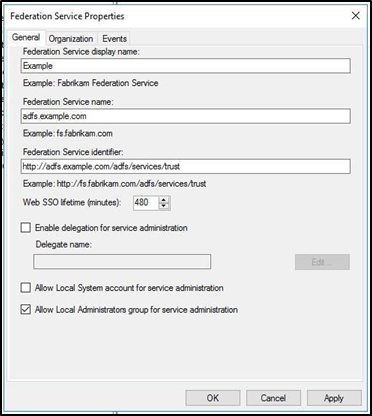
Task: Click the Federation Service name field
Action: click(186, 116)
